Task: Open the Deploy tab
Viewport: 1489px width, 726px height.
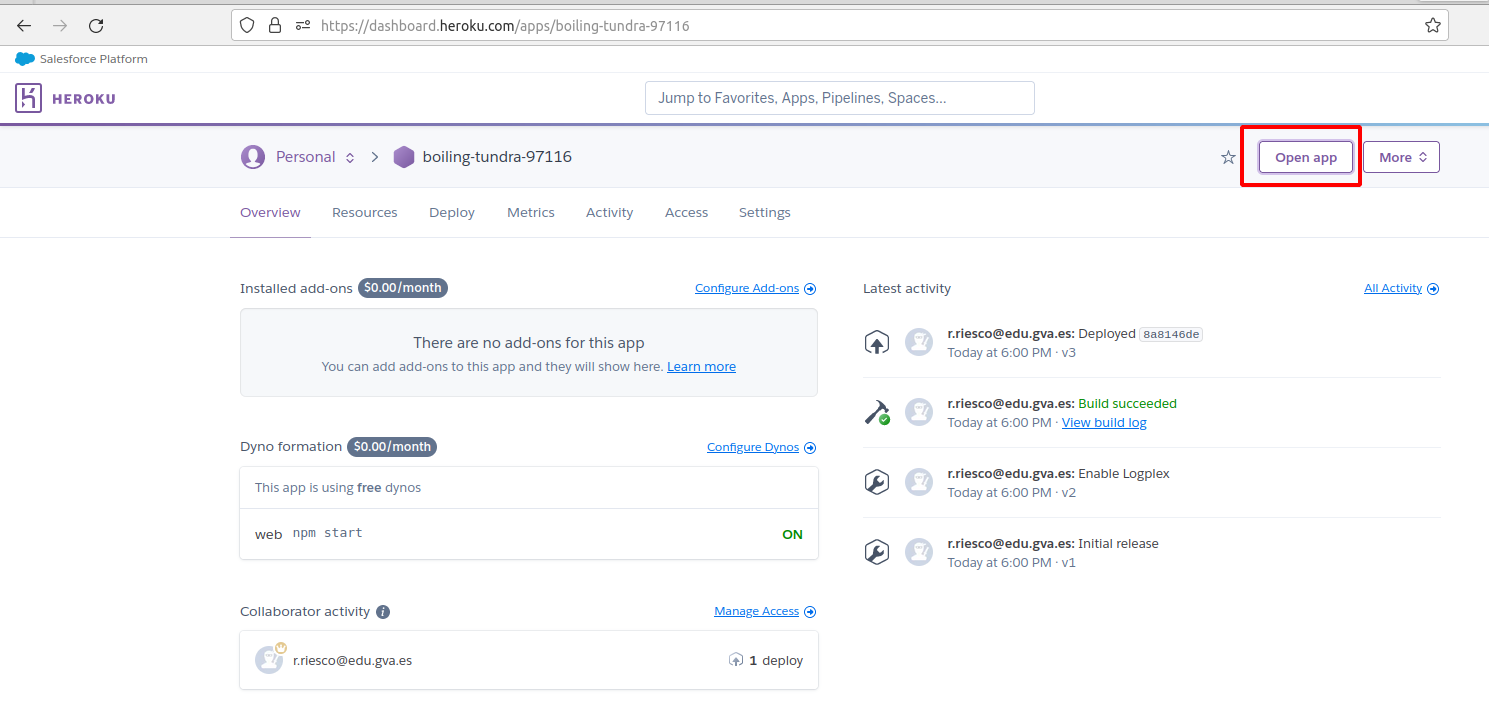Action: (x=452, y=212)
